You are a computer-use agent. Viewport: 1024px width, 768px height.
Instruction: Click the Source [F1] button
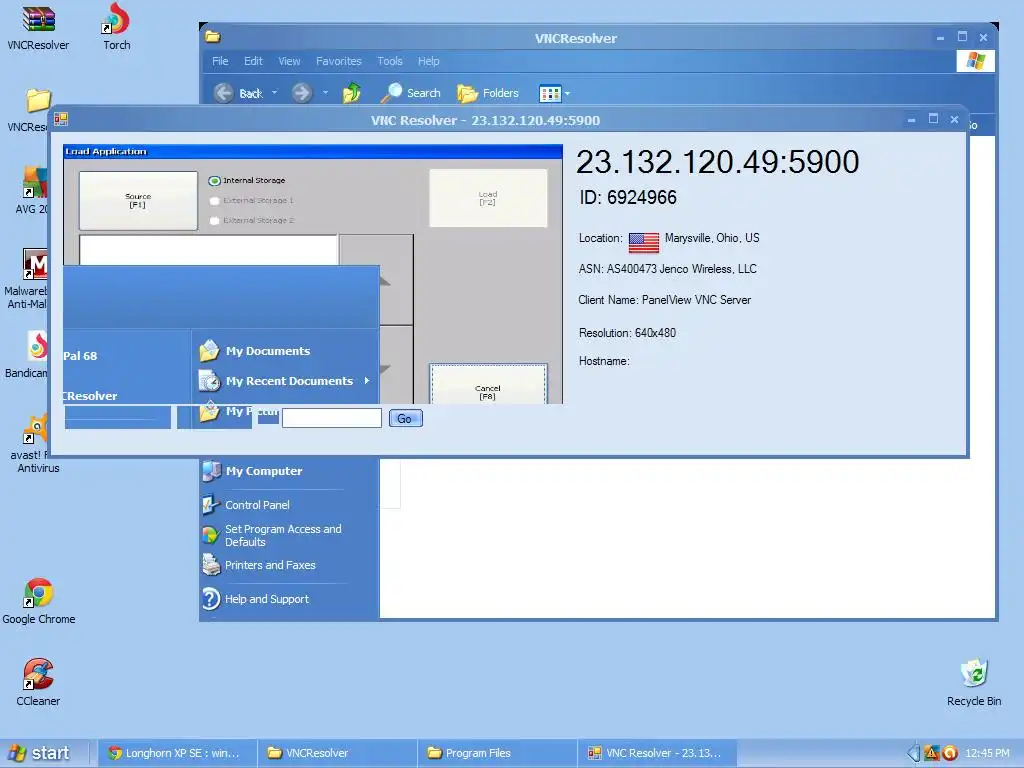click(x=138, y=200)
